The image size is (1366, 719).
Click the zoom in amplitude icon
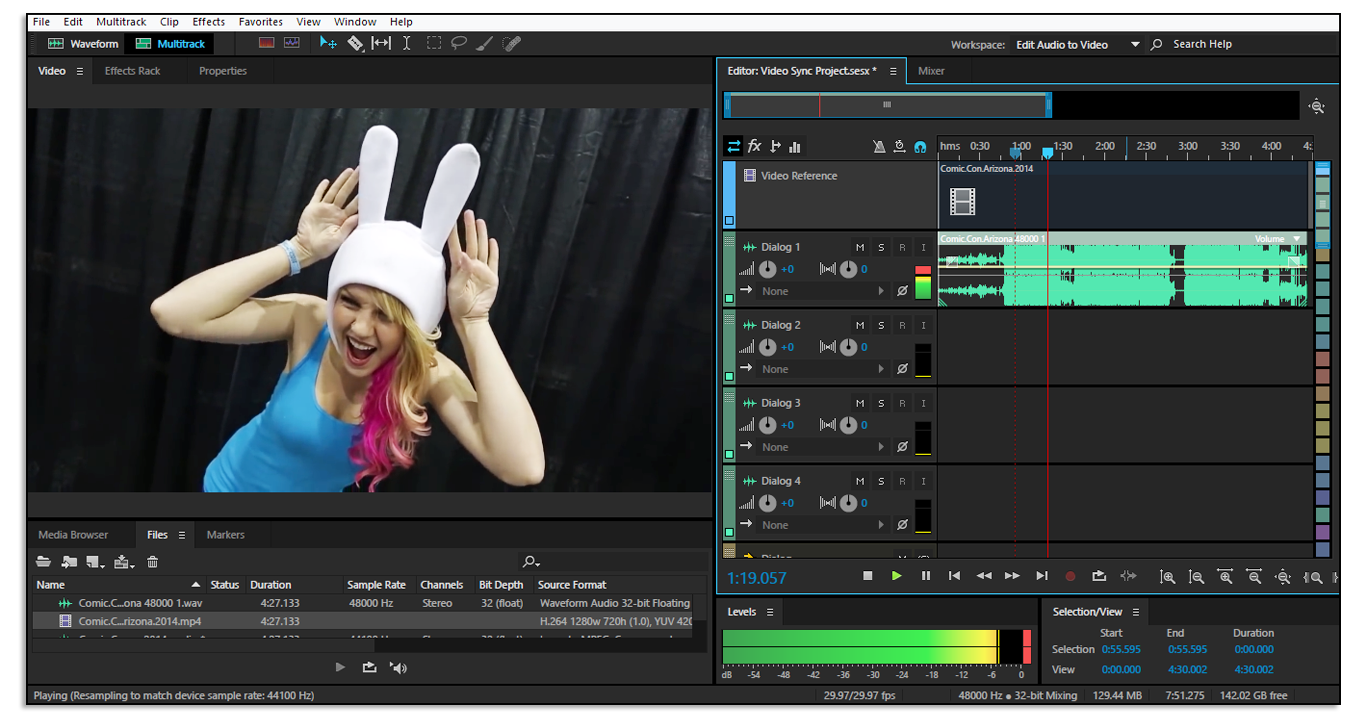pyautogui.click(x=1167, y=576)
